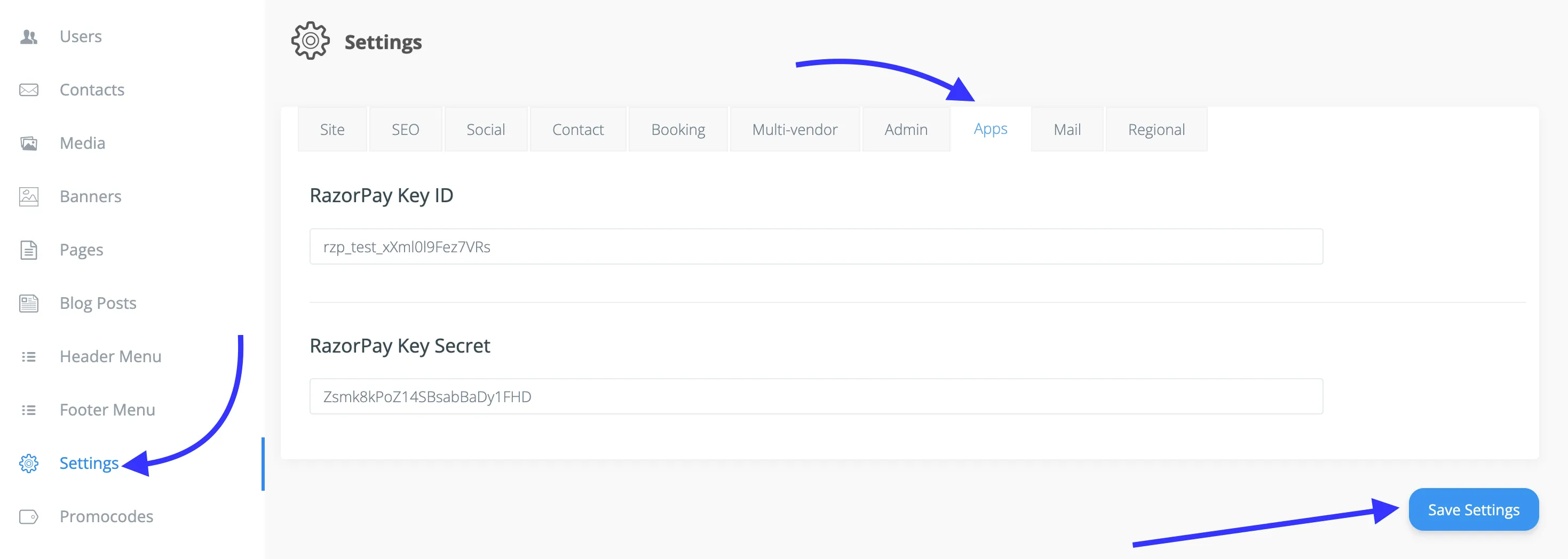Switch to the Regional tab
1568x559 pixels.
pyautogui.click(x=1156, y=130)
